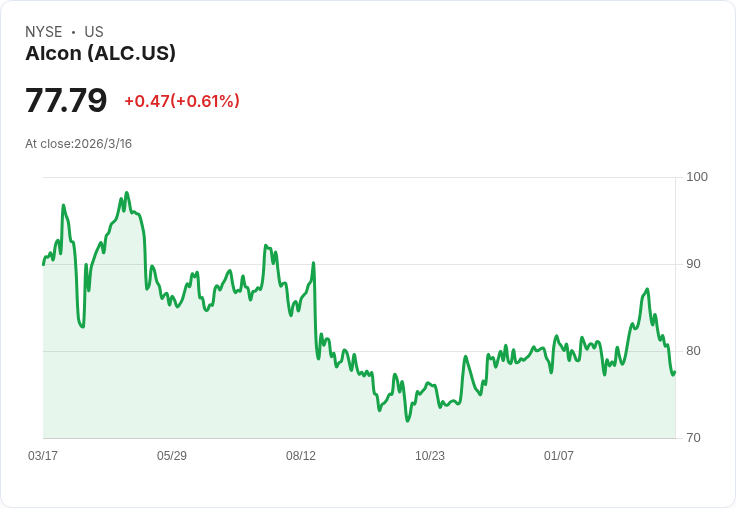Select the 08/12 date on the x-axis
736x508 pixels.
301,456
